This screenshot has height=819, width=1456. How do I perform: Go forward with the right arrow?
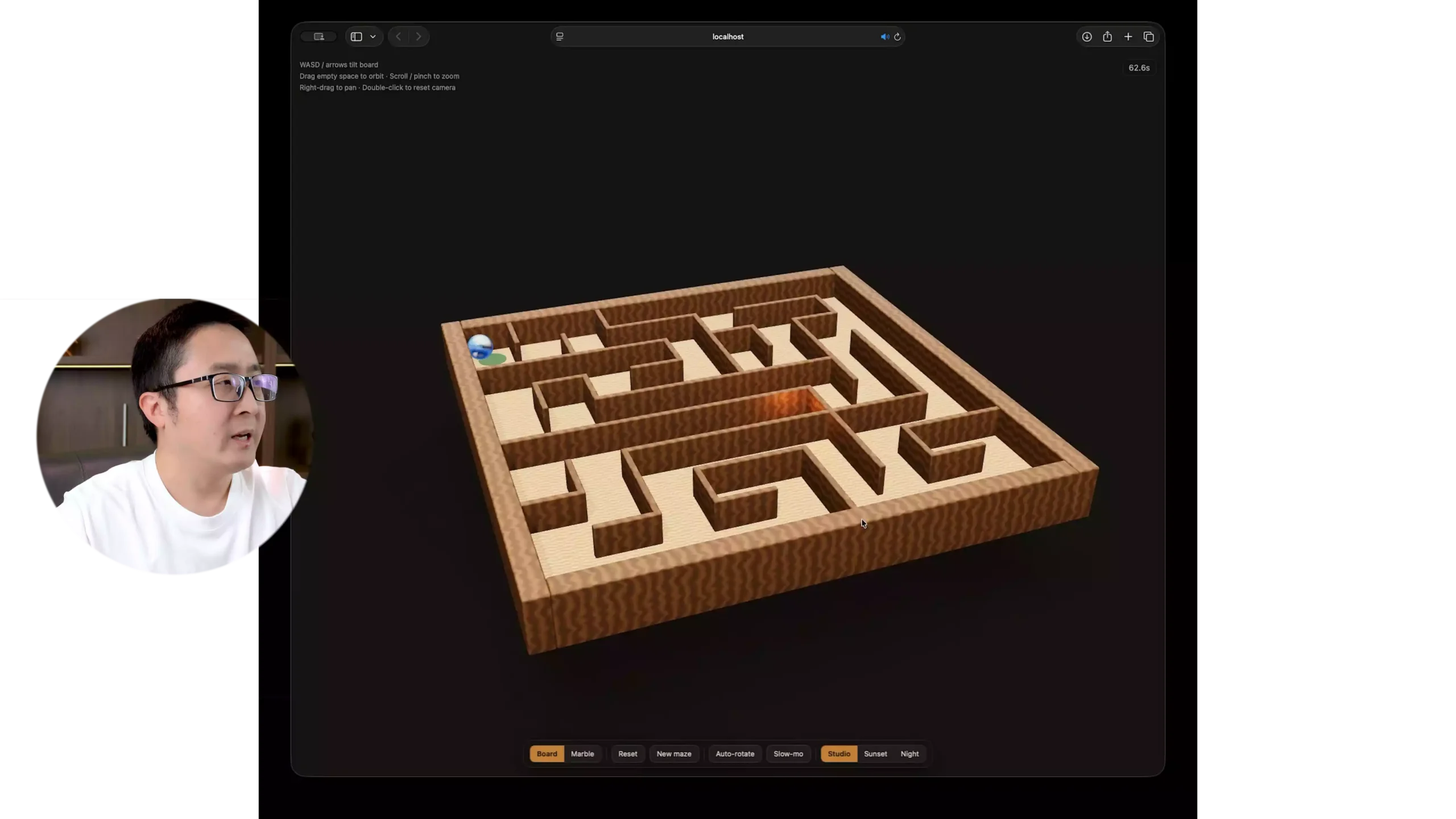tap(419, 36)
